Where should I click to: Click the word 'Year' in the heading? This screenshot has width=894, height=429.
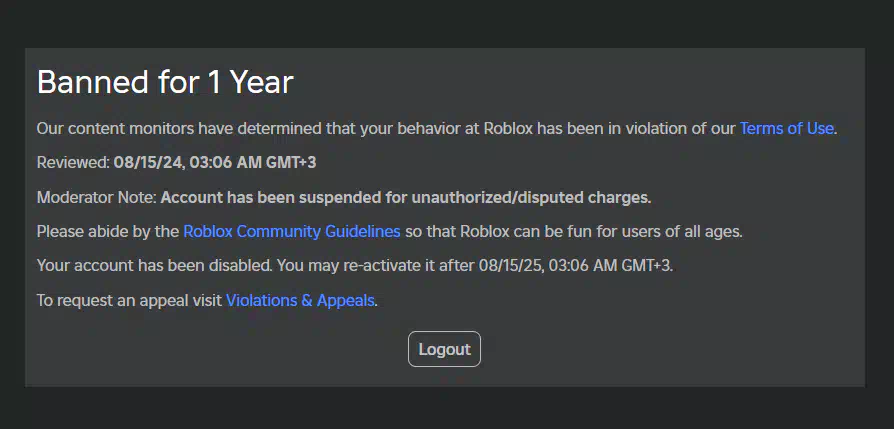point(262,82)
